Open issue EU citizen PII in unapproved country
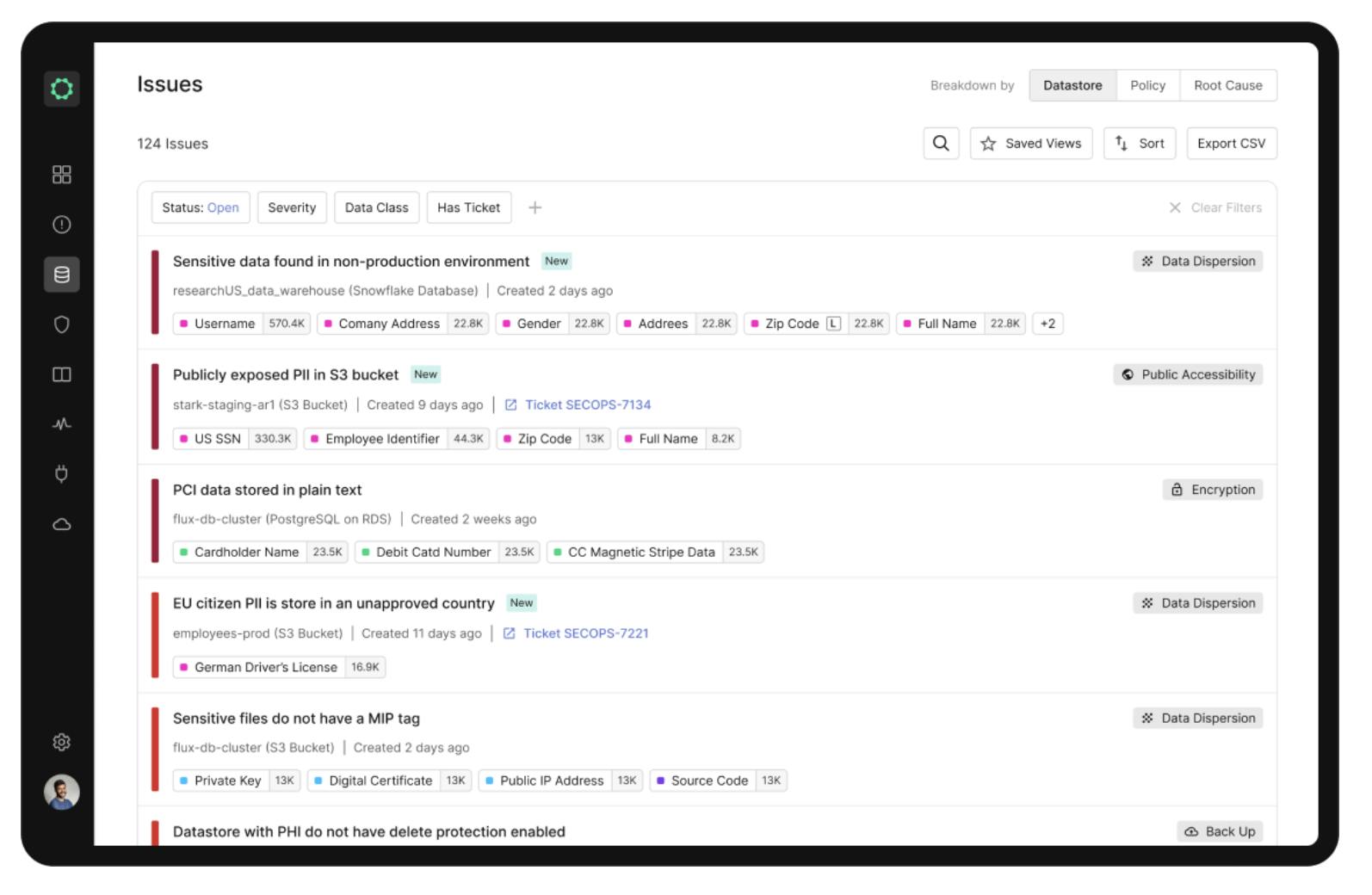1372x895 pixels. [333, 603]
